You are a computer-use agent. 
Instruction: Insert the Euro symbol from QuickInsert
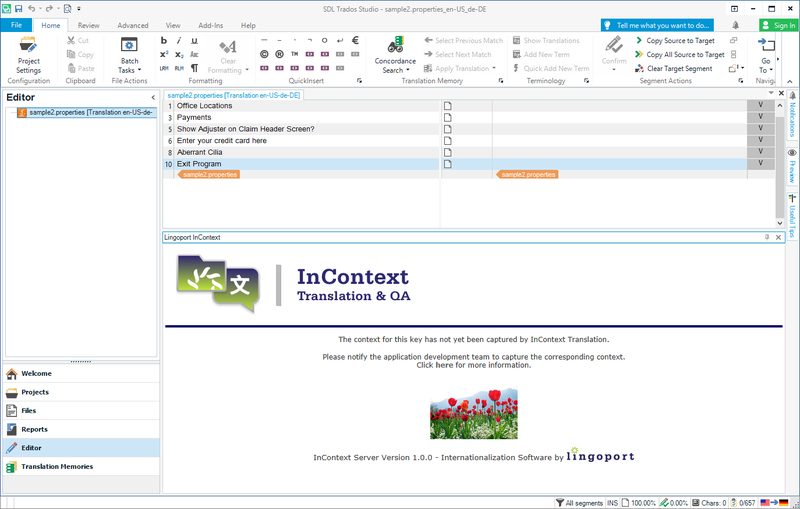click(355, 40)
